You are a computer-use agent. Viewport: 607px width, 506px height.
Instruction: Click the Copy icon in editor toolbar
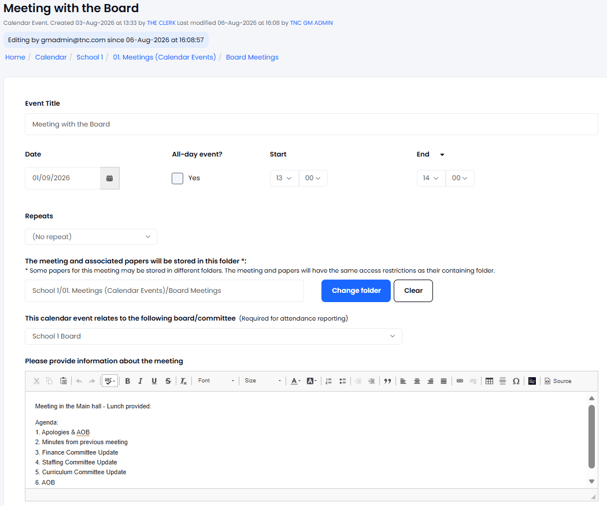coord(49,381)
